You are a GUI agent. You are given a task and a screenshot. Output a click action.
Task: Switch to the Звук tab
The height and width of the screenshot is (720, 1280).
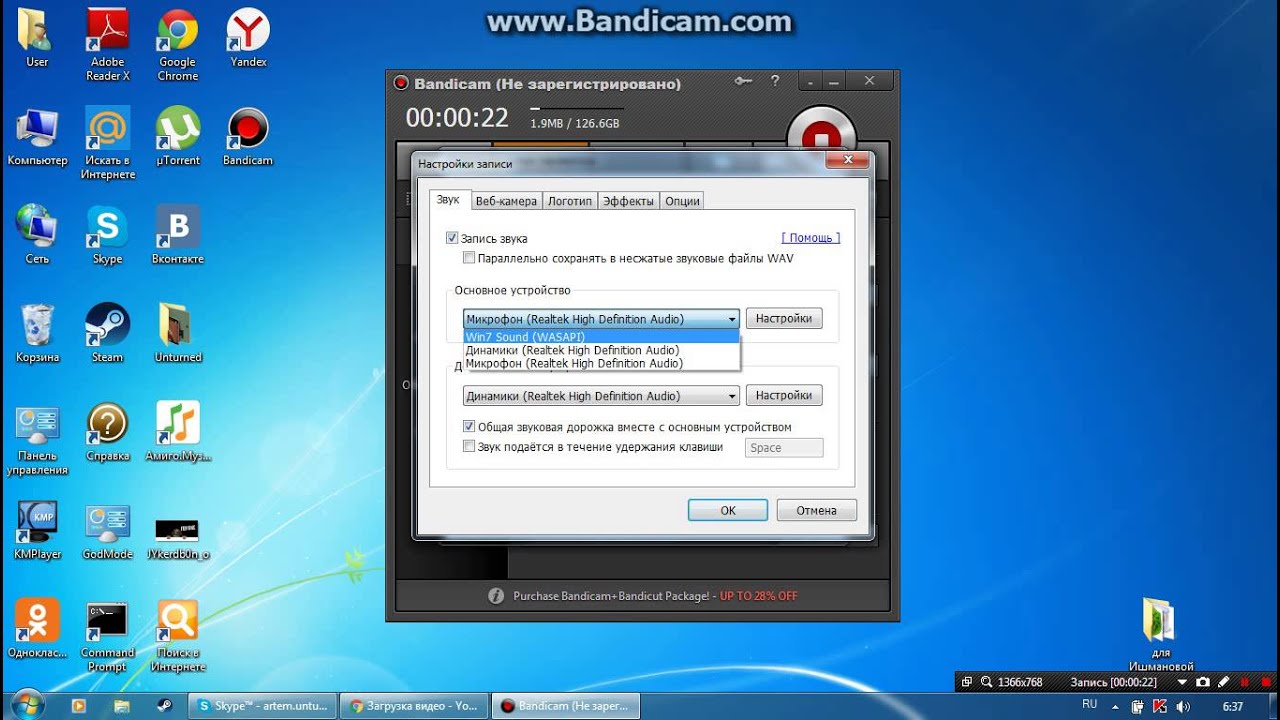pos(448,200)
